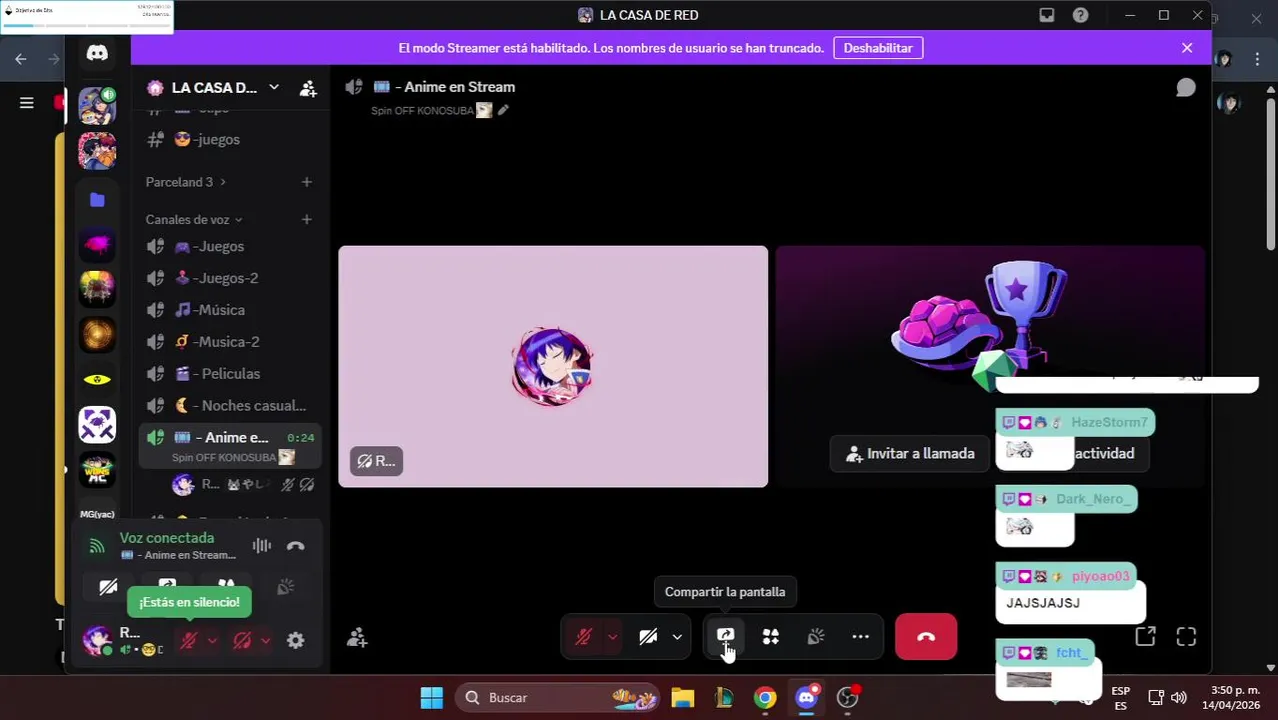Unmute microphone in user panel
Image resolution: width=1278 pixels, height=720 pixels.
(188, 640)
